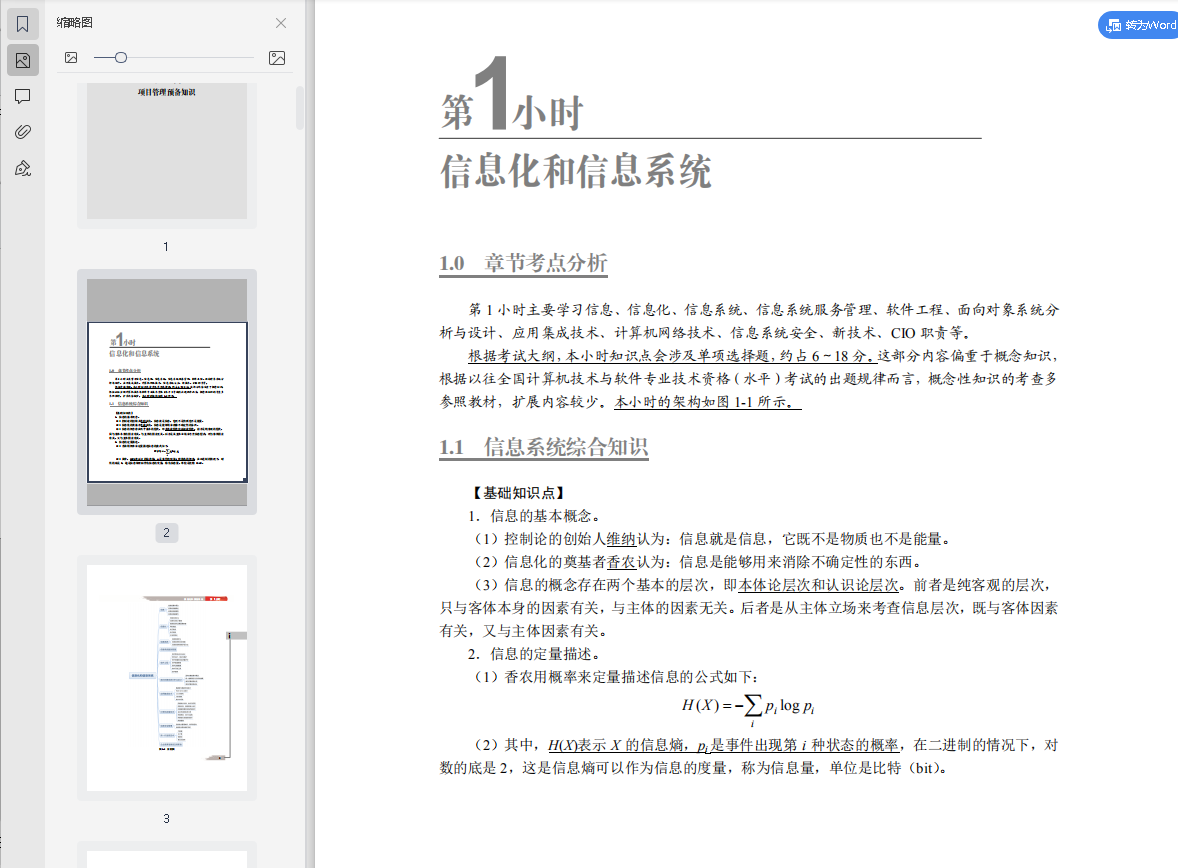Click section heading 1.1 信息系统综合知识
This screenshot has width=1178, height=868.
(x=544, y=447)
